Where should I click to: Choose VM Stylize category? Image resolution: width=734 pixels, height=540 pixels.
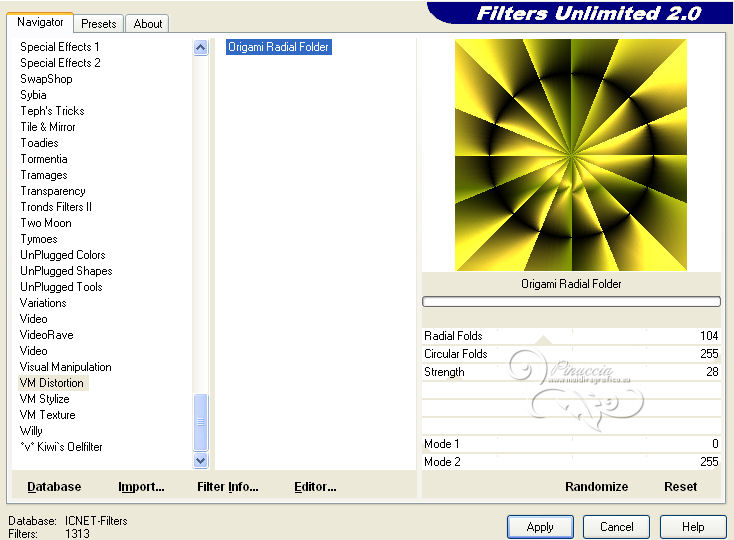44,399
